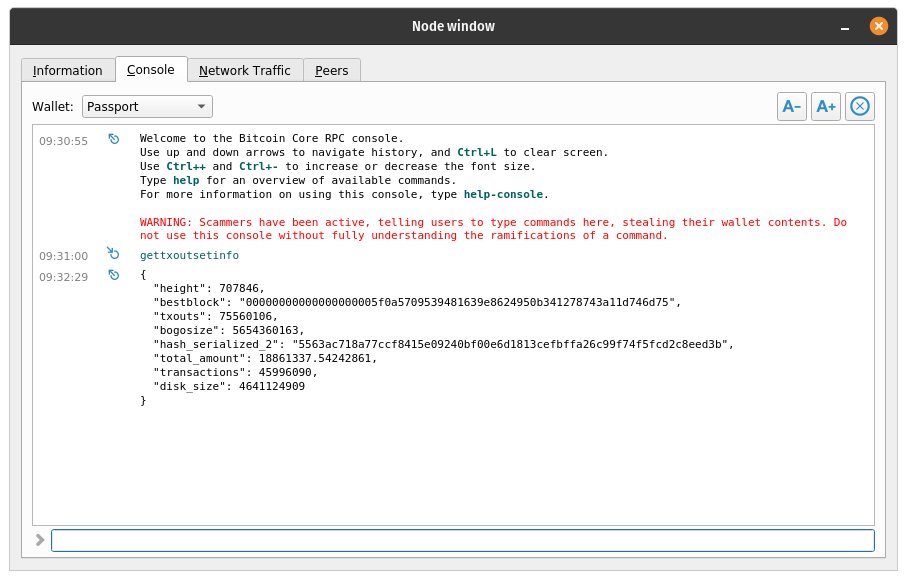
Task: Click the prompt arrow beside the command input
Action: click(x=40, y=540)
